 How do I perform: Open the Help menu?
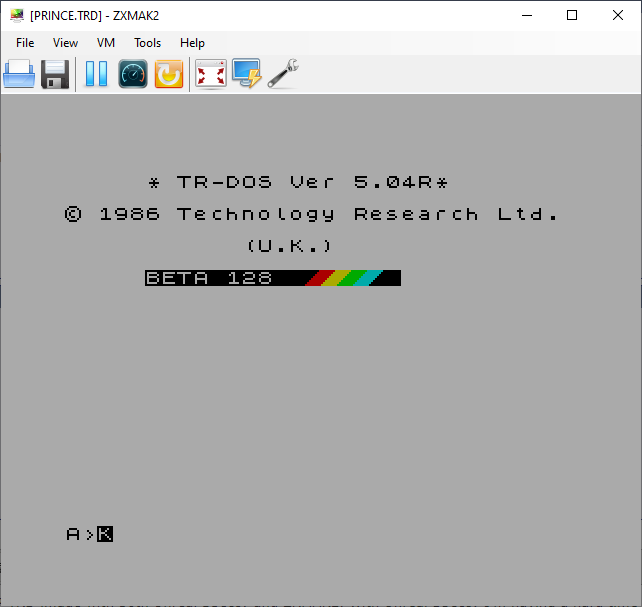pos(192,43)
